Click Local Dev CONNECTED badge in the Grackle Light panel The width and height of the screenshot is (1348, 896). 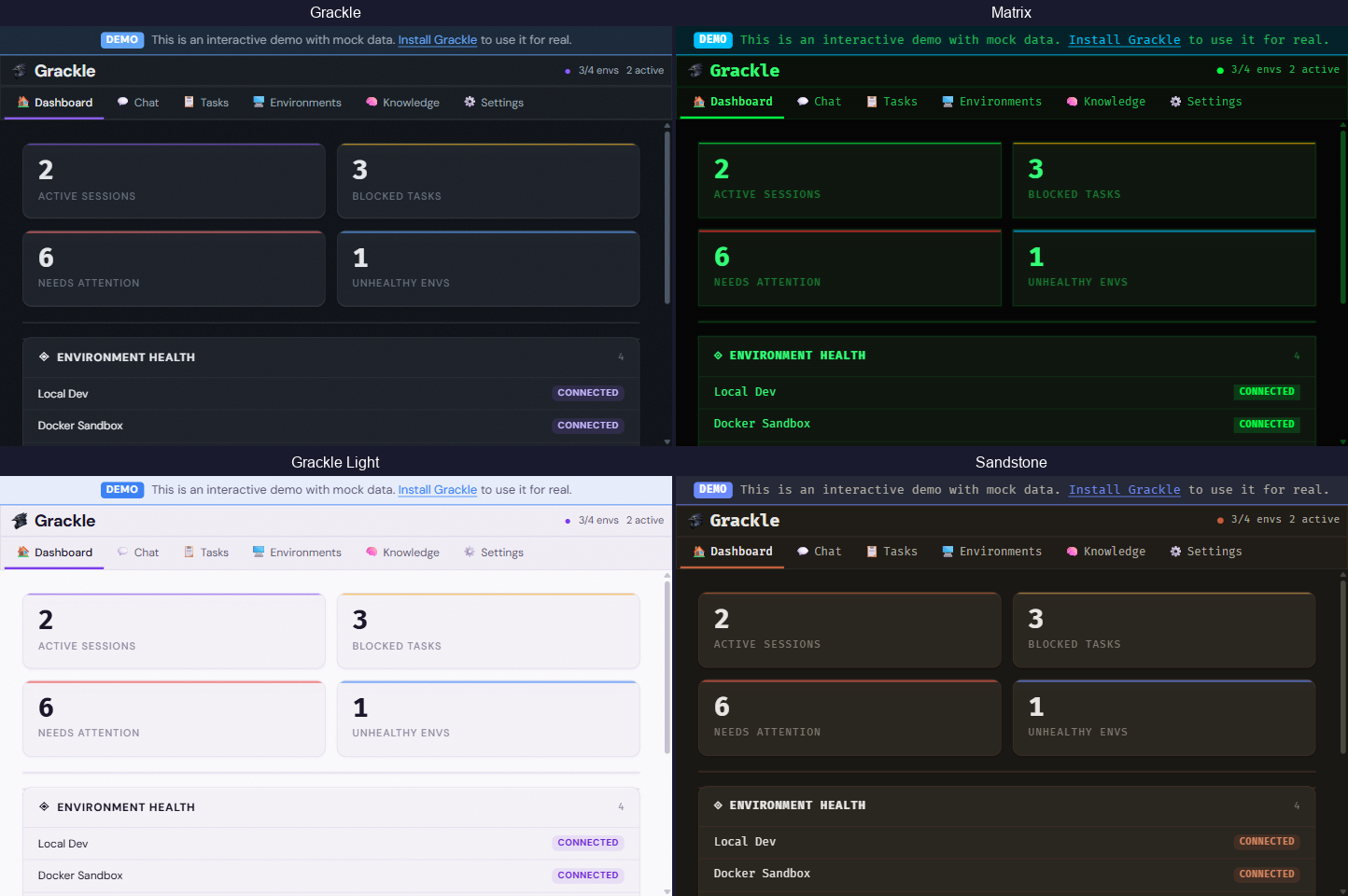(x=588, y=843)
